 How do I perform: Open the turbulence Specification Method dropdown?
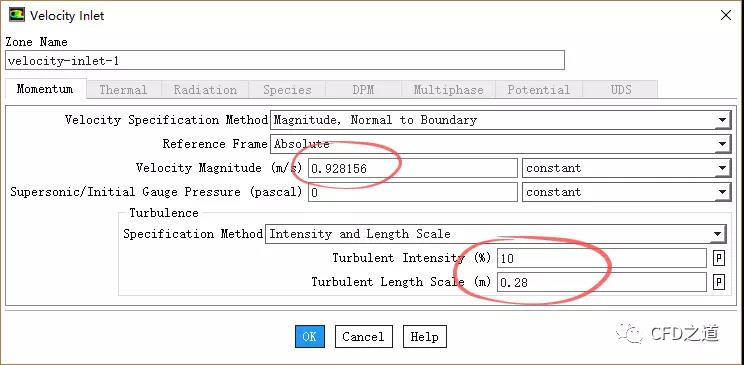tap(495, 234)
